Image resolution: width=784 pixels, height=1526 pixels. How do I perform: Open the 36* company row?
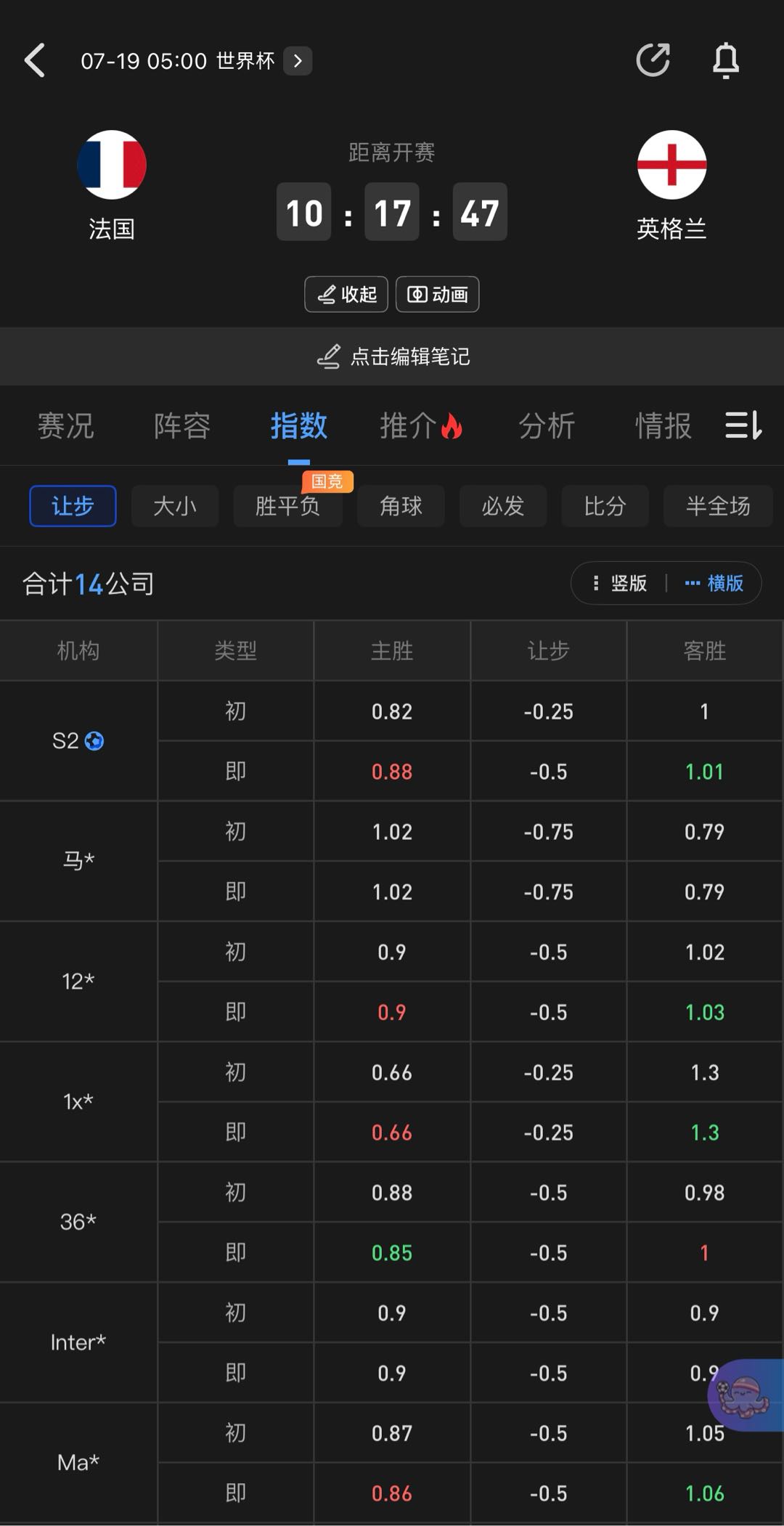coord(78,1222)
